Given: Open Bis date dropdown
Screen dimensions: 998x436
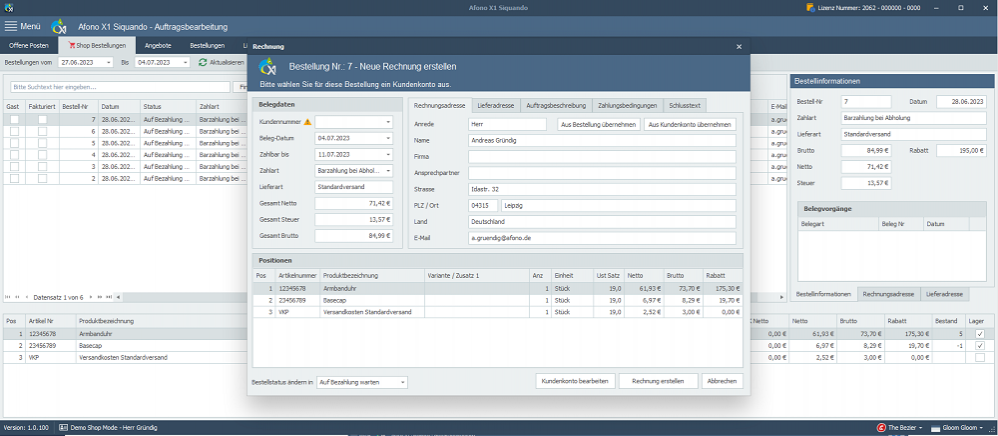Looking at the screenshot, I should pyautogui.click(x=185, y=62).
